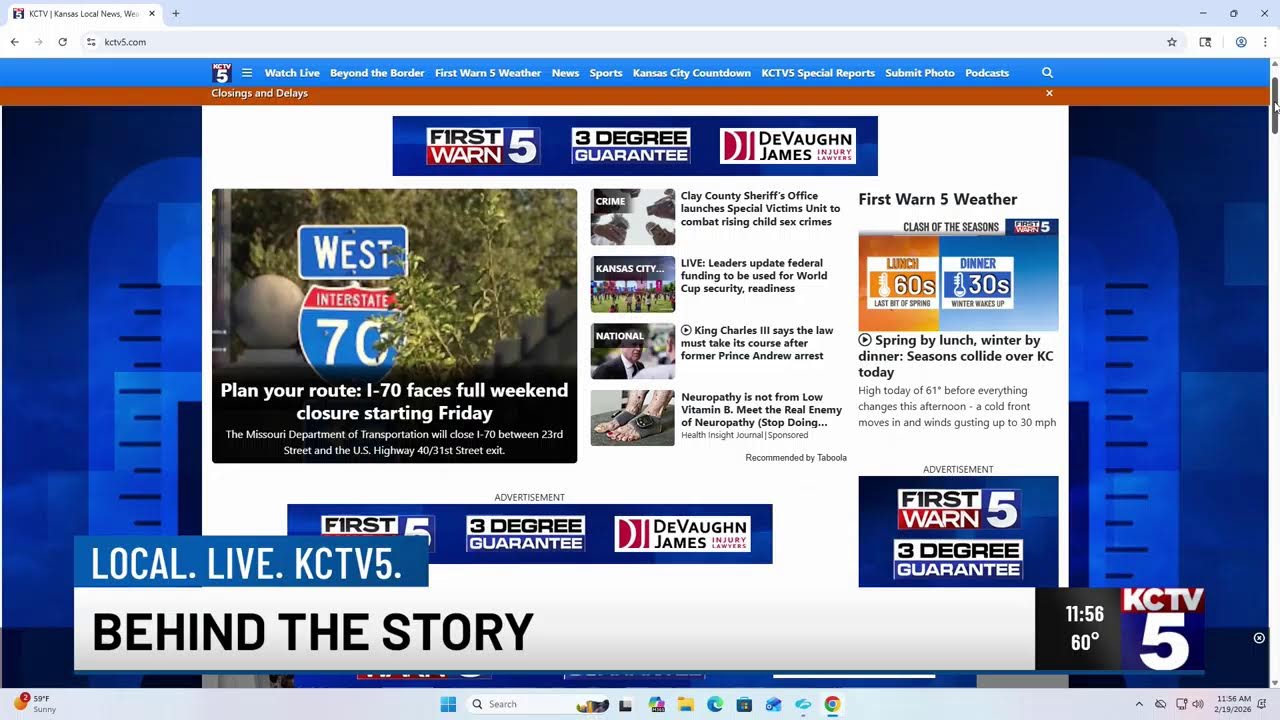Click the Neuropathy ad foot thumbnail
1280x720 pixels.
pos(632,418)
